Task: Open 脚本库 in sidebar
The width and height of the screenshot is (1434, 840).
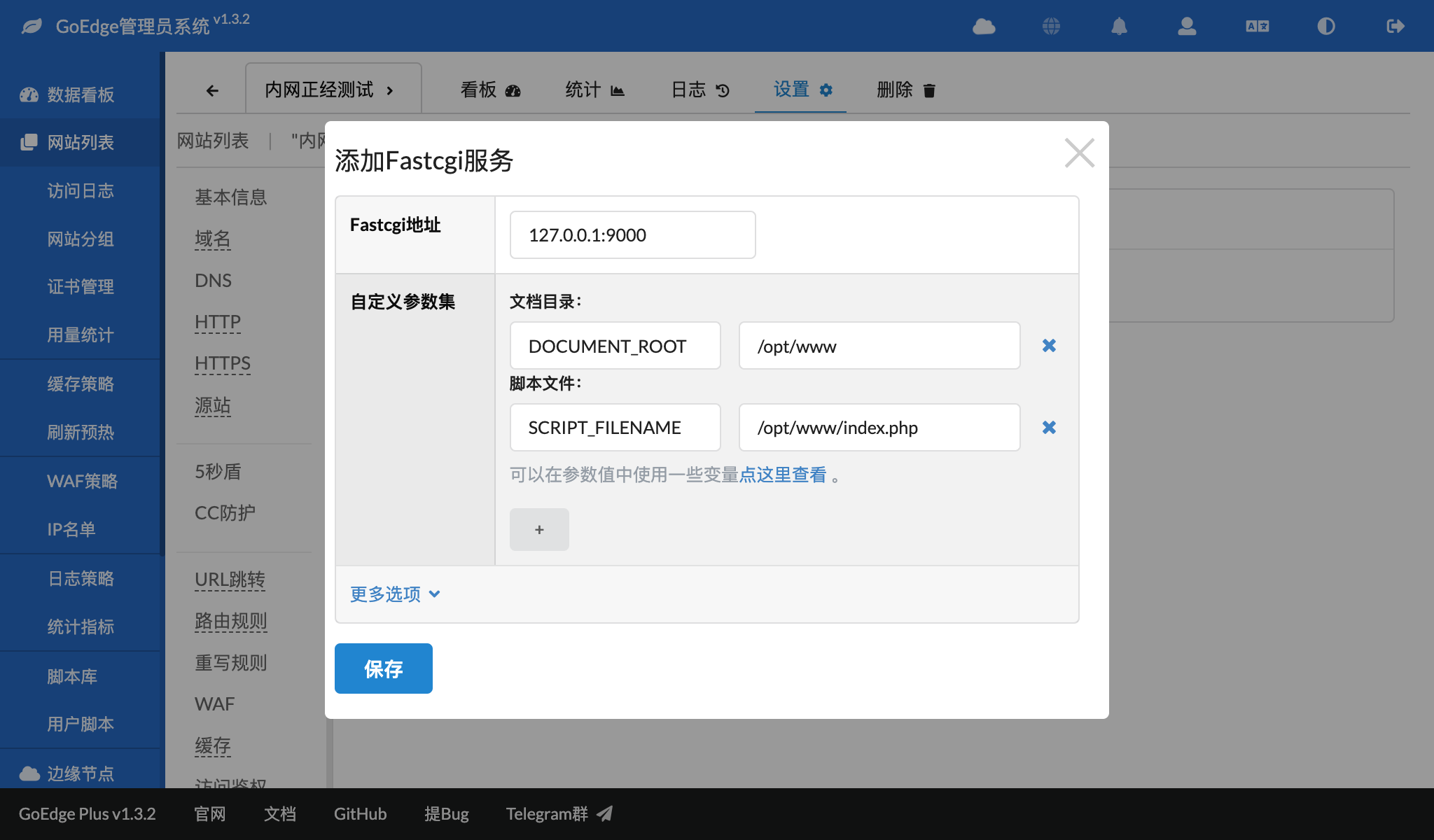Action: 72,676
